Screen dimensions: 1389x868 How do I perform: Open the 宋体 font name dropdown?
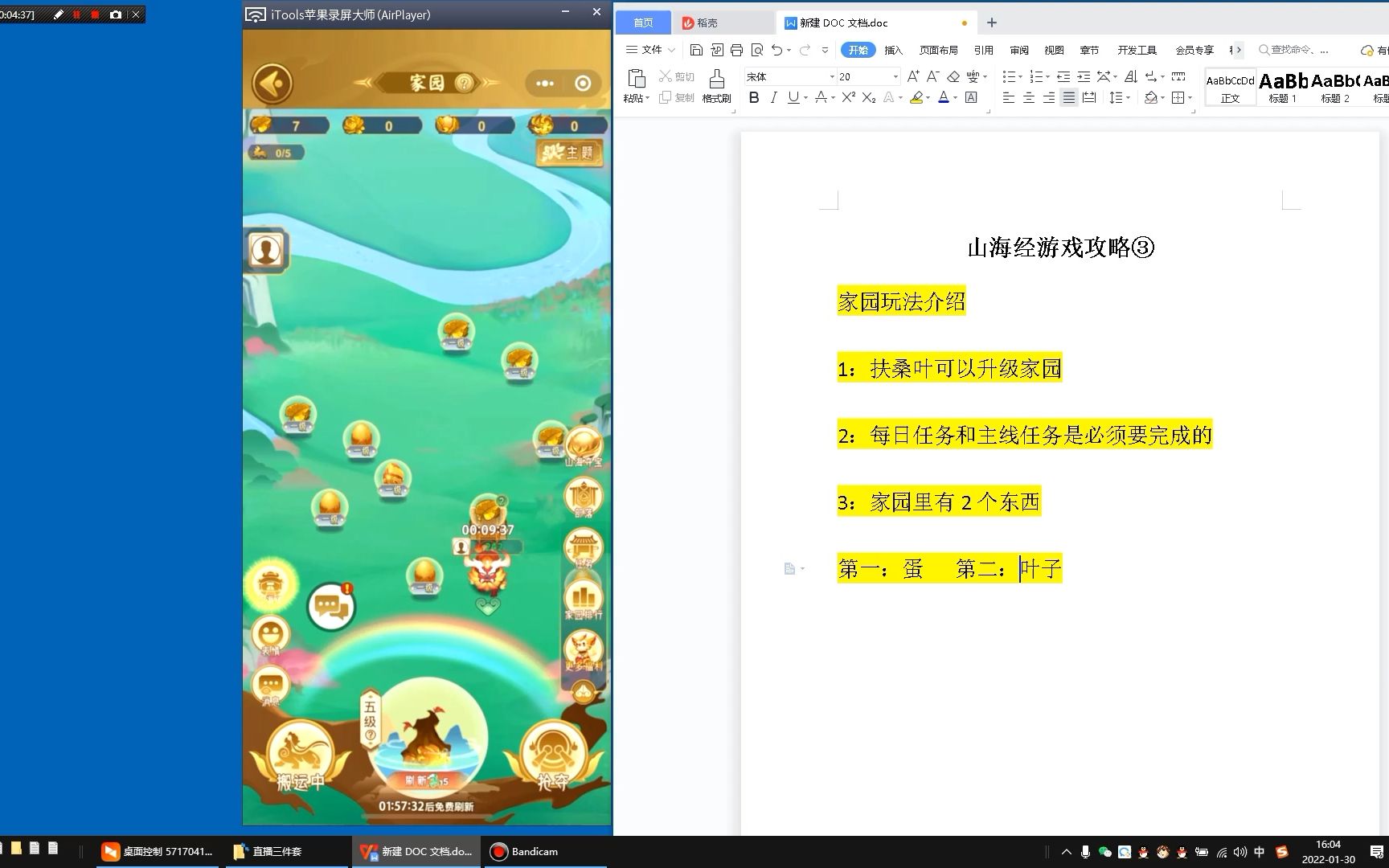pyautogui.click(x=832, y=76)
